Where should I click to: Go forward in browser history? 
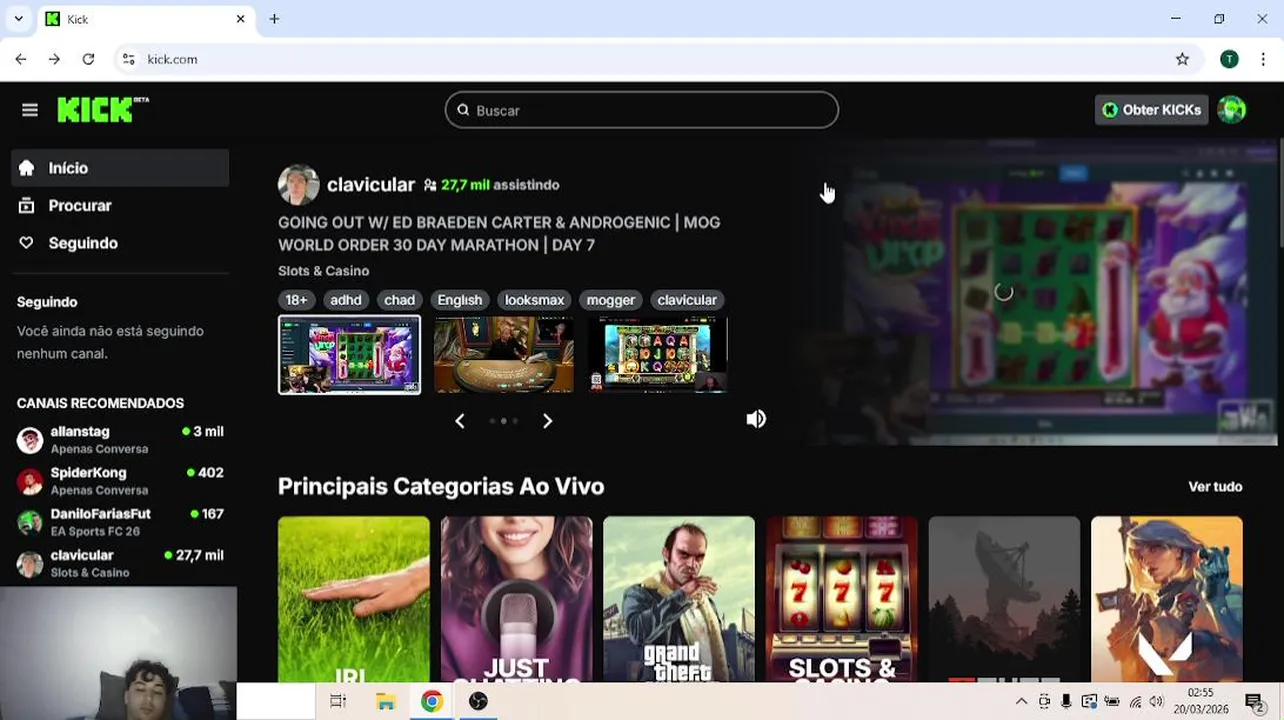[x=54, y=59]
